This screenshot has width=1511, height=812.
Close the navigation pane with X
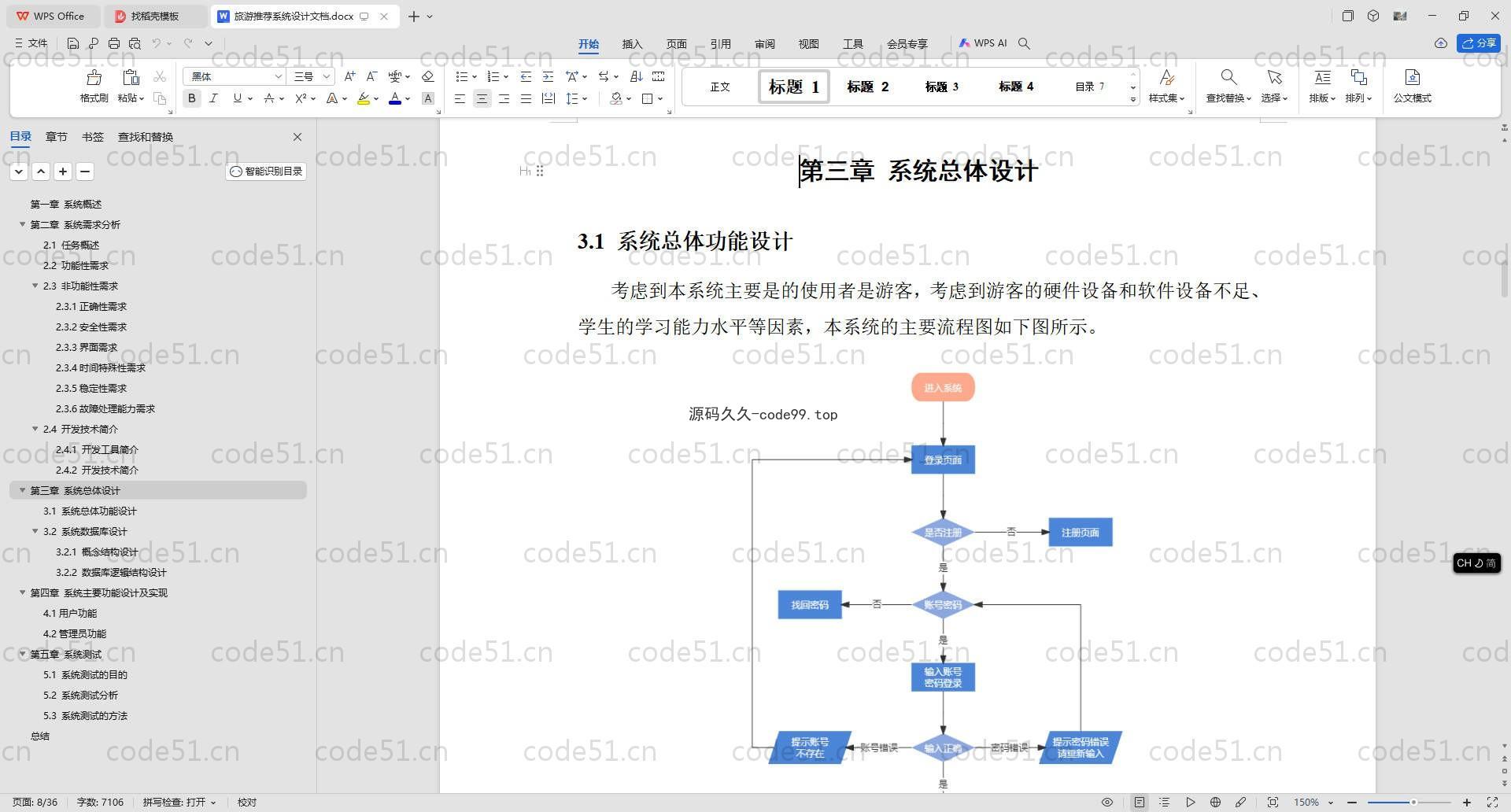[x=297, y=137]
